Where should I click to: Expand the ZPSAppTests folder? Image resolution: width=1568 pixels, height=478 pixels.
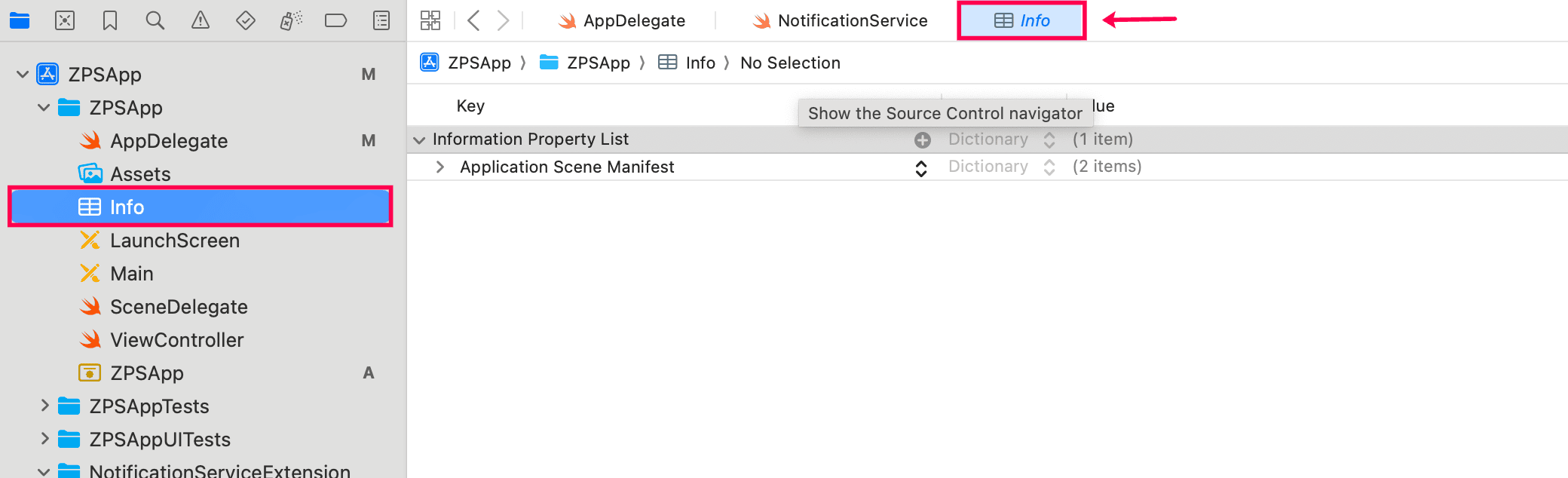44,406
